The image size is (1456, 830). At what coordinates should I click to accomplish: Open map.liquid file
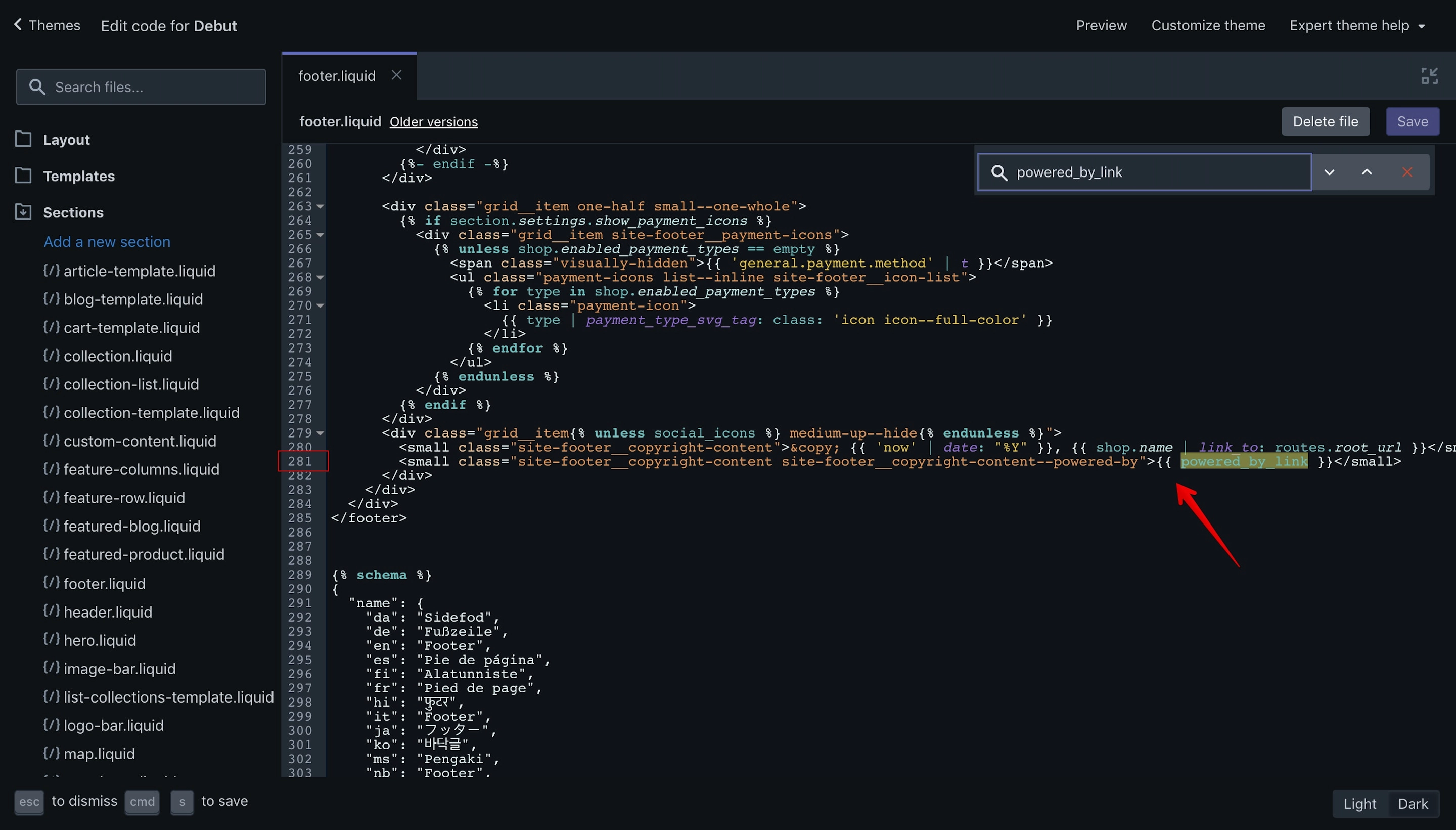click(x=99, y=754)
